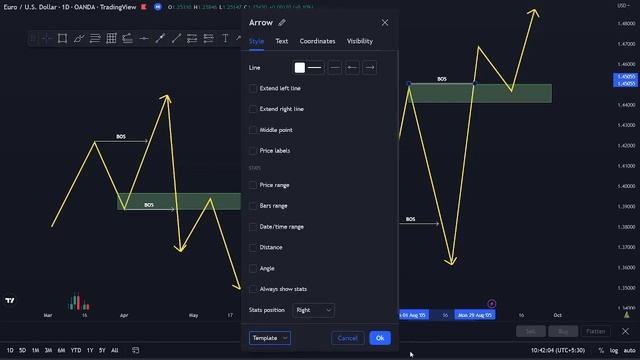Select the brush drawing tool in favorites toolbar
Screen dimensions: 640x360
(79, 38)
